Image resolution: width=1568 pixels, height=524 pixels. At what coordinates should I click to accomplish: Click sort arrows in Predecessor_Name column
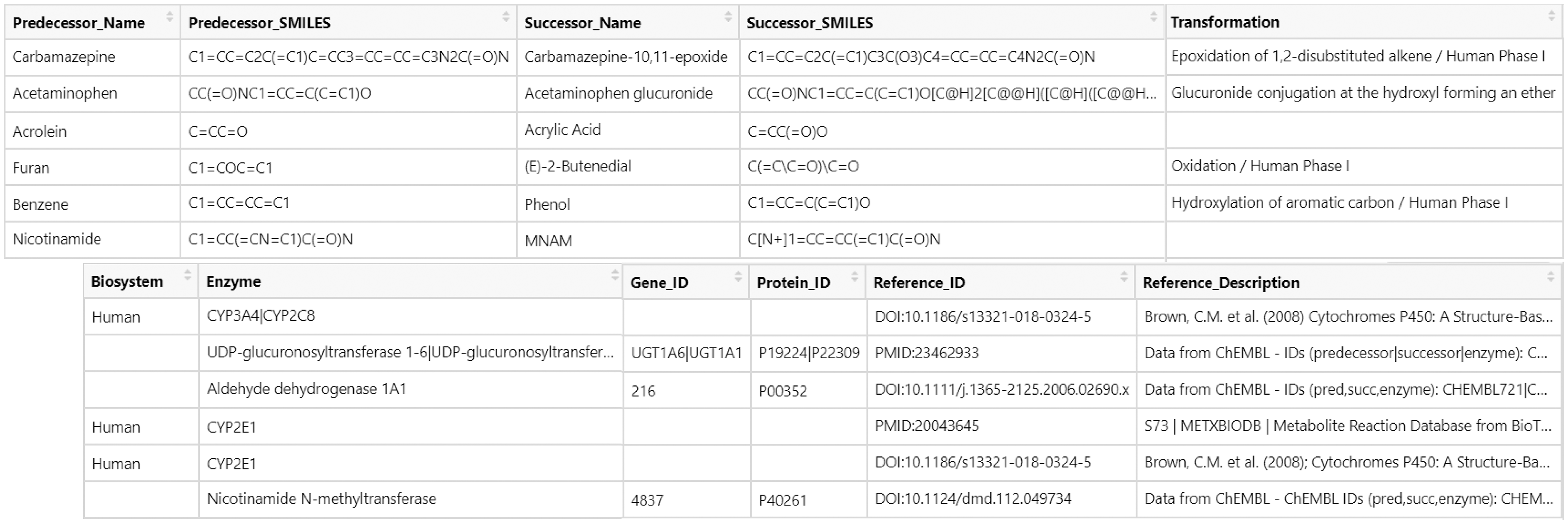tap(170, 17)
